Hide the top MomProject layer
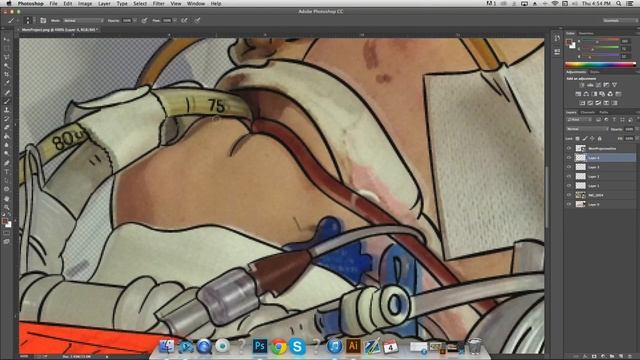 (569, 148)
